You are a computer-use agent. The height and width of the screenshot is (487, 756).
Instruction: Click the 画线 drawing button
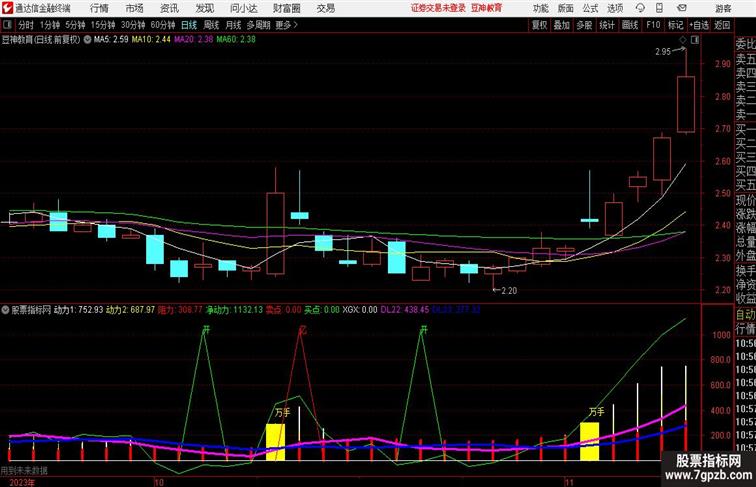630,25
